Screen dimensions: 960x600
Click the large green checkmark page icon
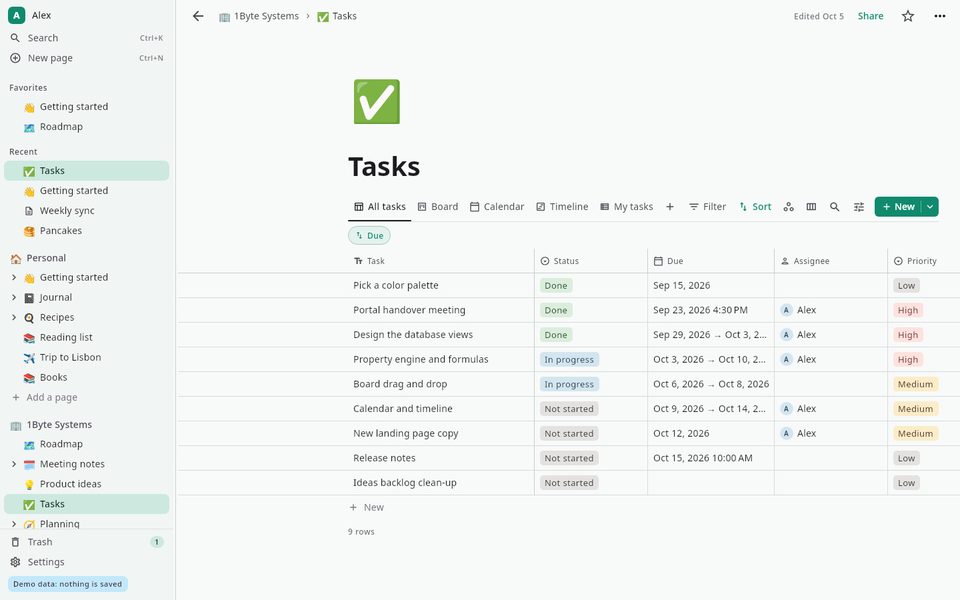click(377, 102)
